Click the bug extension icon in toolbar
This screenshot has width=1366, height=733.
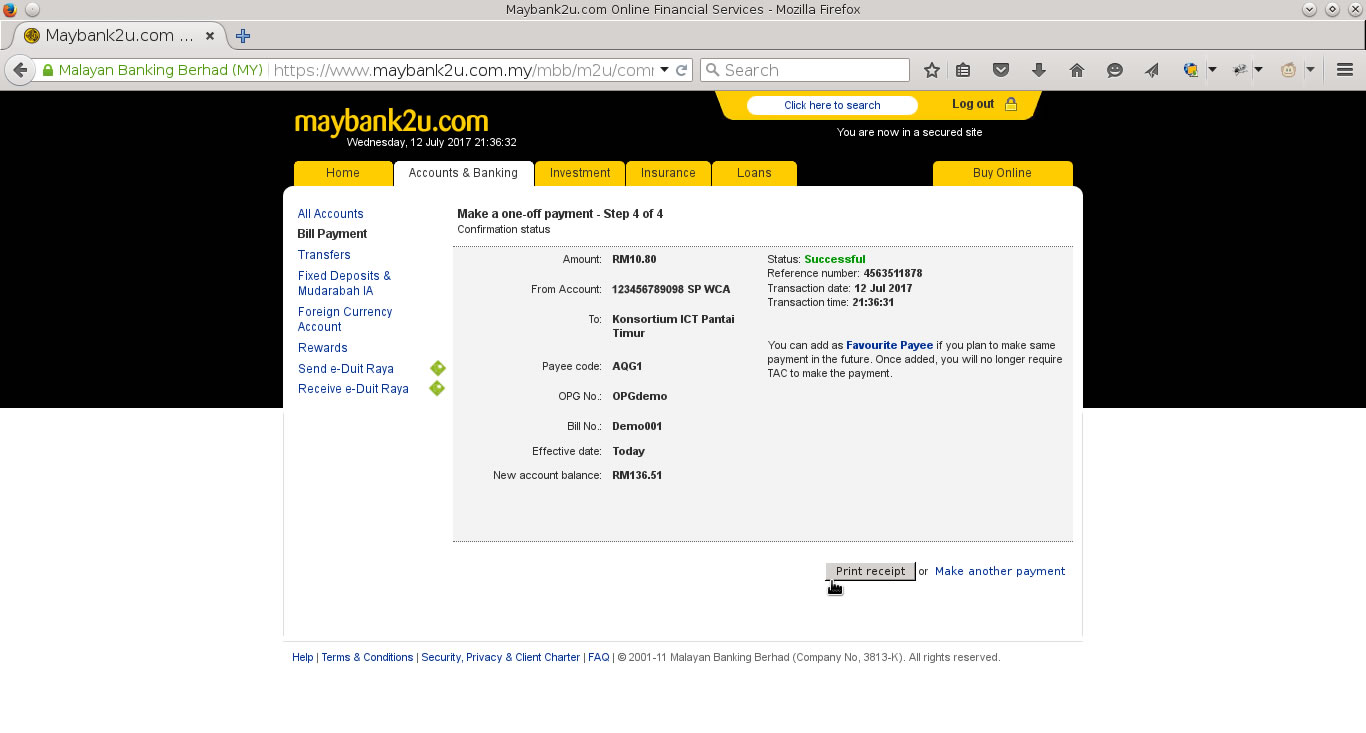tap(1240, 70)
